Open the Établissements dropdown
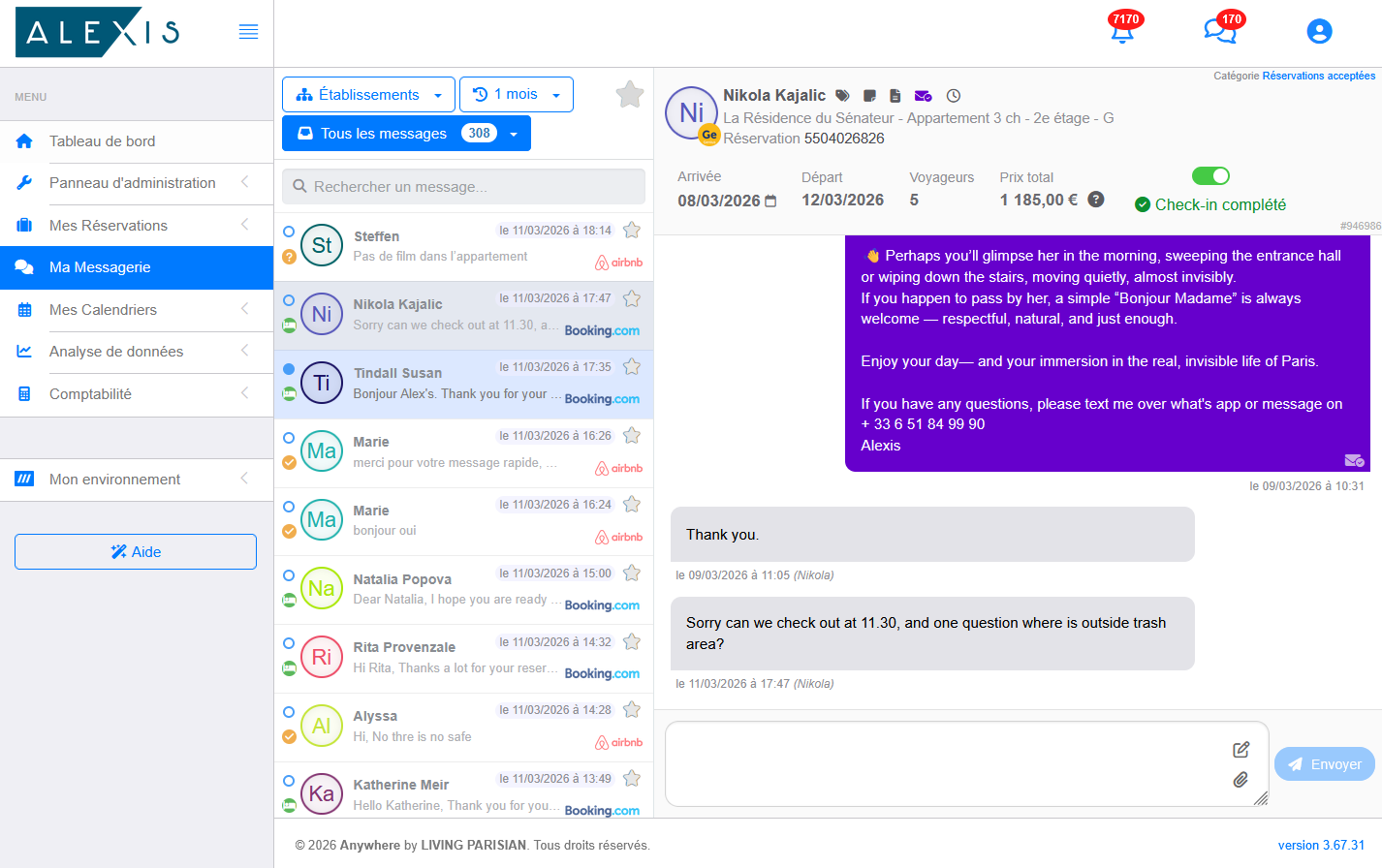This screenshot has width=1382, height=868. 367,94
